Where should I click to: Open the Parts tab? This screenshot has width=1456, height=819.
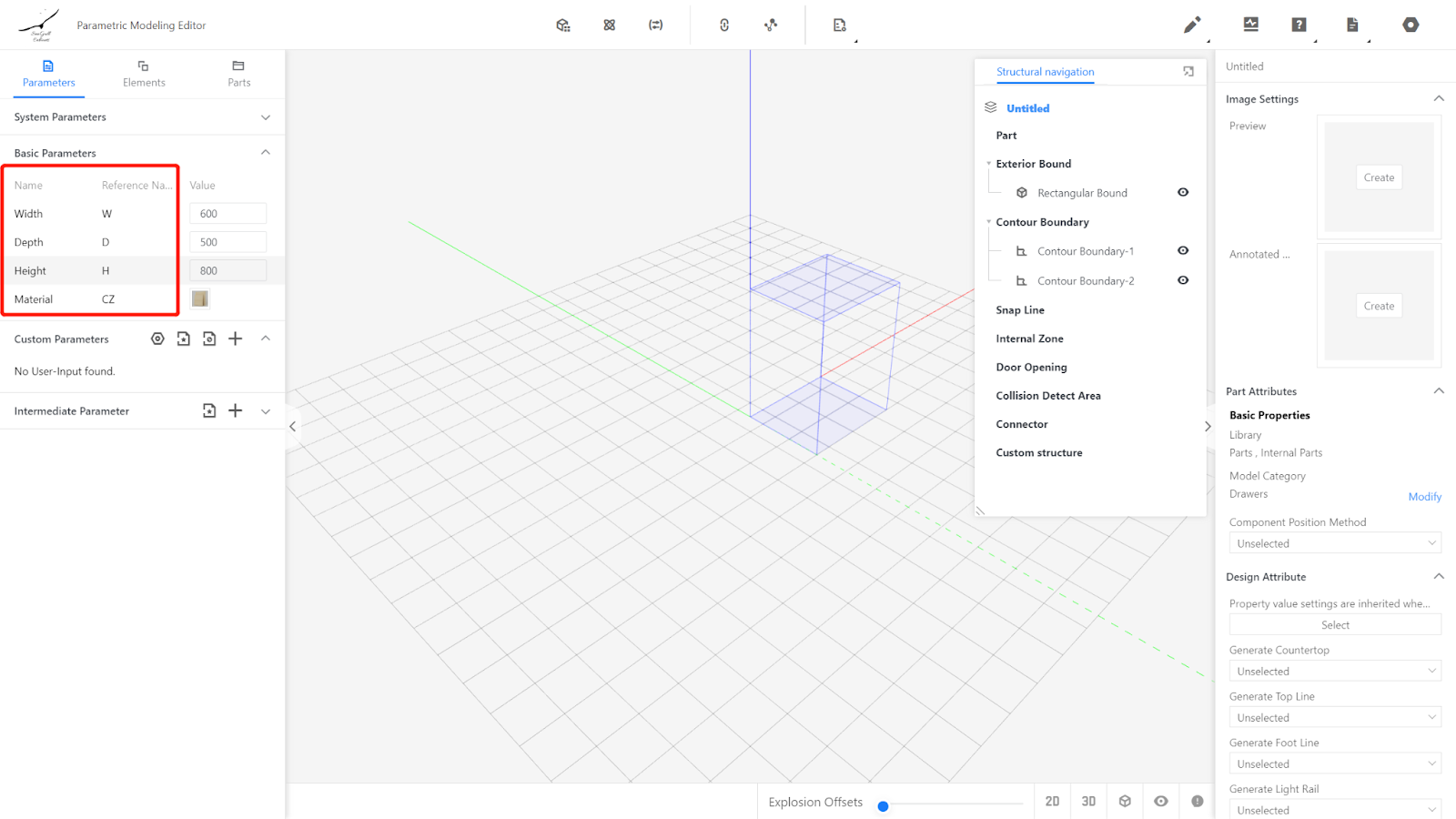click(238, 73)
